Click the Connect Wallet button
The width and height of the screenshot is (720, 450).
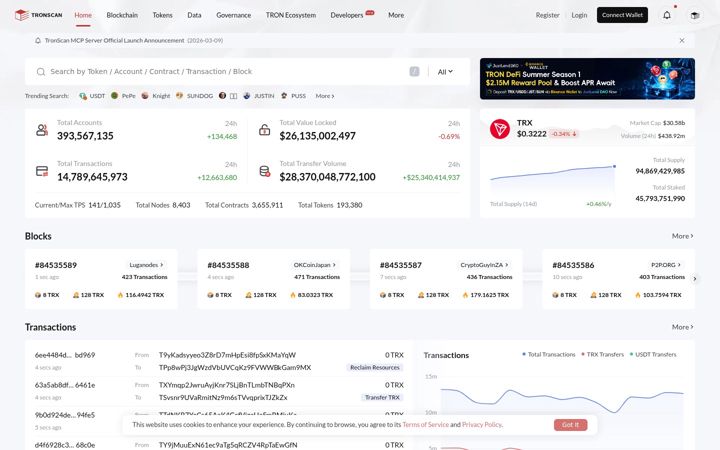[622, 15]
